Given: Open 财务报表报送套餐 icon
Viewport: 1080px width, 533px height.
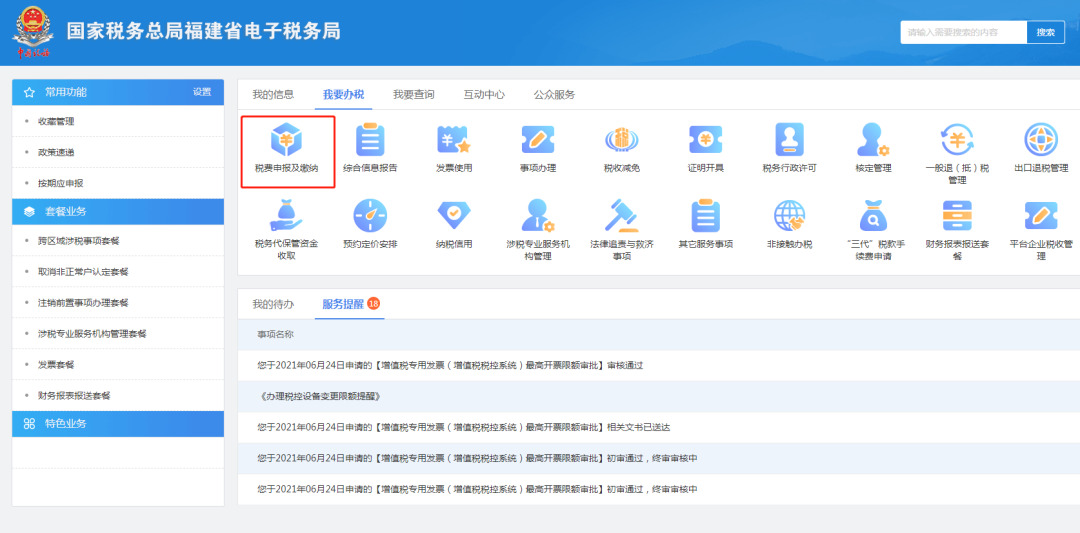Looking at the screenshot, I should 957,216.
